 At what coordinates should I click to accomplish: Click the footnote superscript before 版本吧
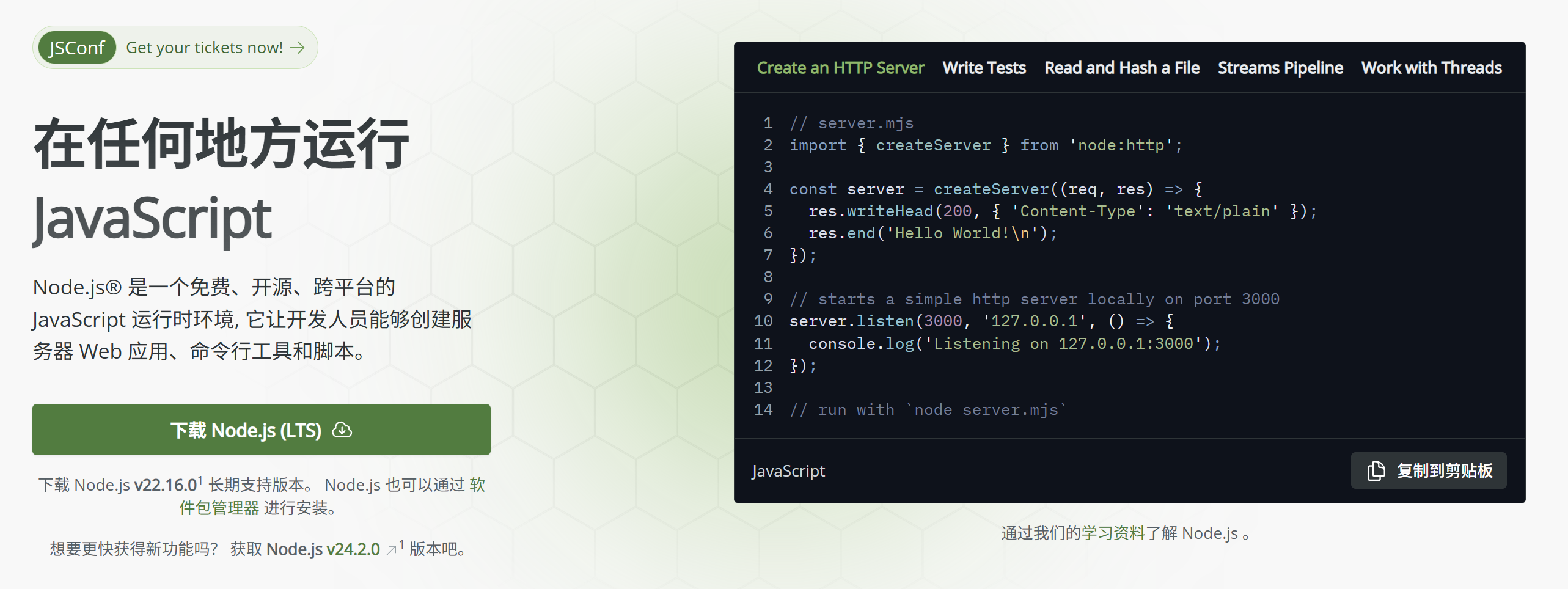pos(401,544)
